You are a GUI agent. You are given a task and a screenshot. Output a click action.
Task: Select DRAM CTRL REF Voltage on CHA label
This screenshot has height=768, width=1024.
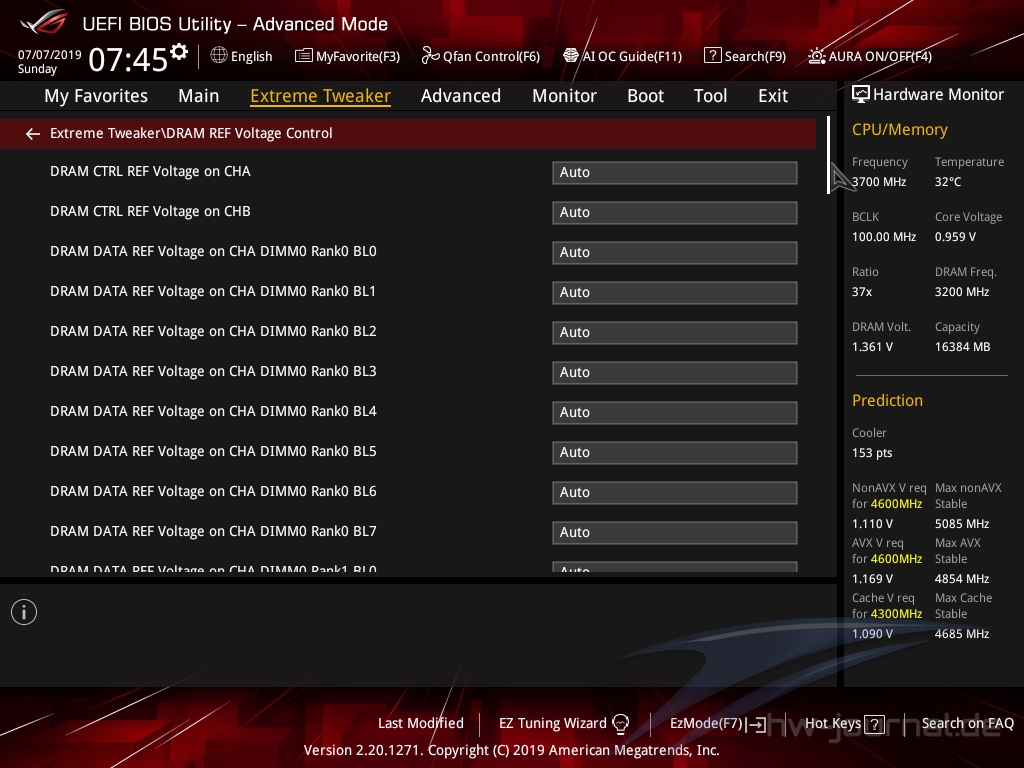coord(150,171)
